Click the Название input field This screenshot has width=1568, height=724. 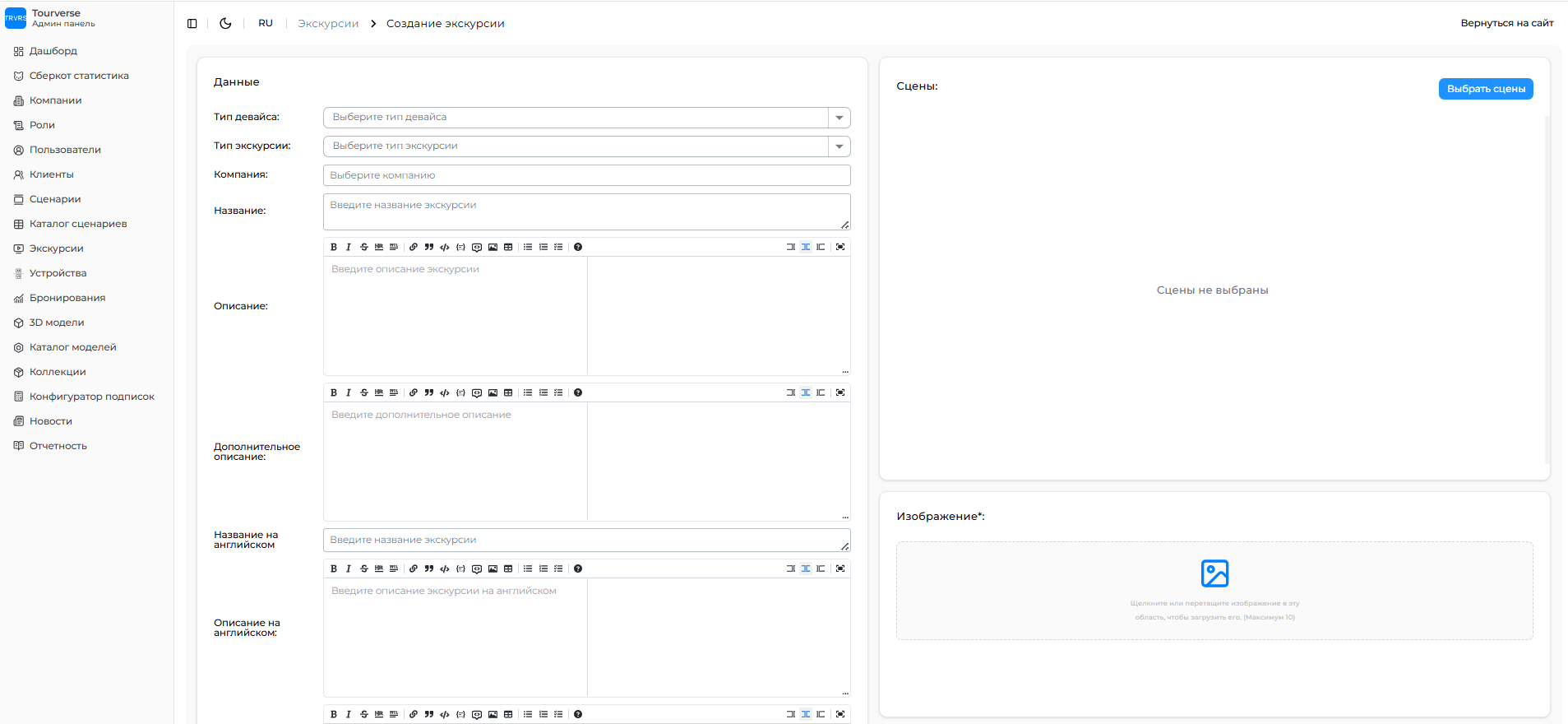pyautogui.click(x=586, y=211)
